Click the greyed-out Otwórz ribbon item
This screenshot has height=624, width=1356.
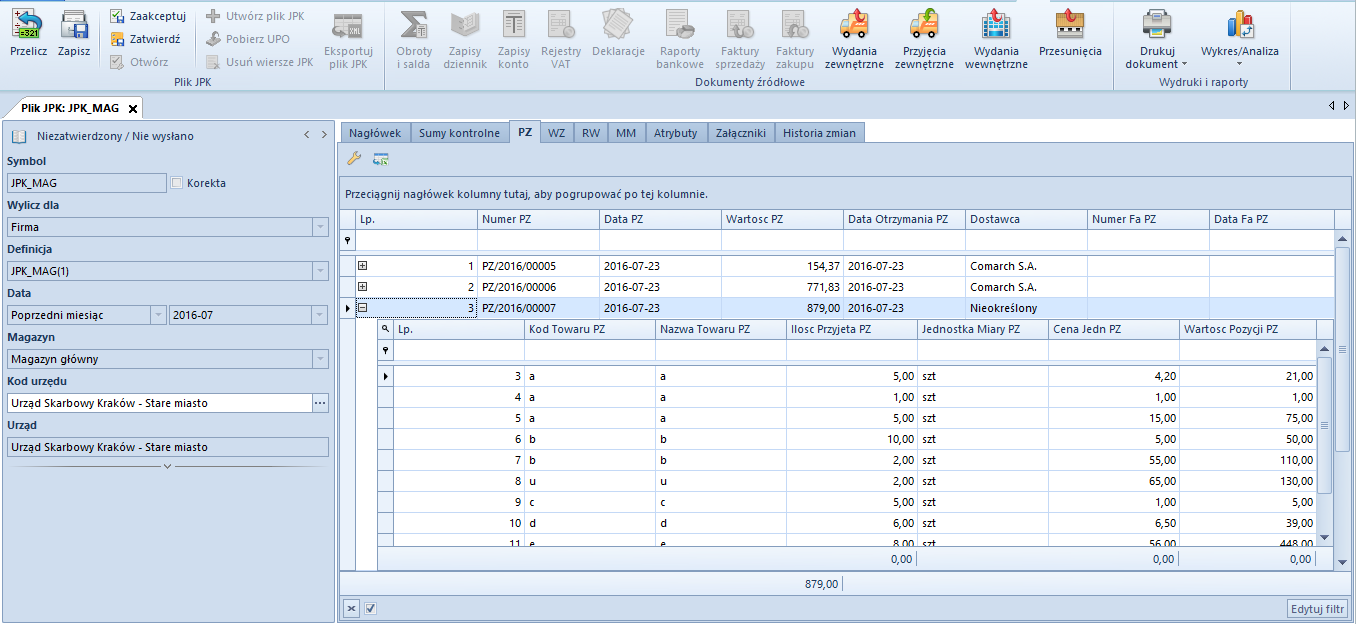click(x=139, y=62)
